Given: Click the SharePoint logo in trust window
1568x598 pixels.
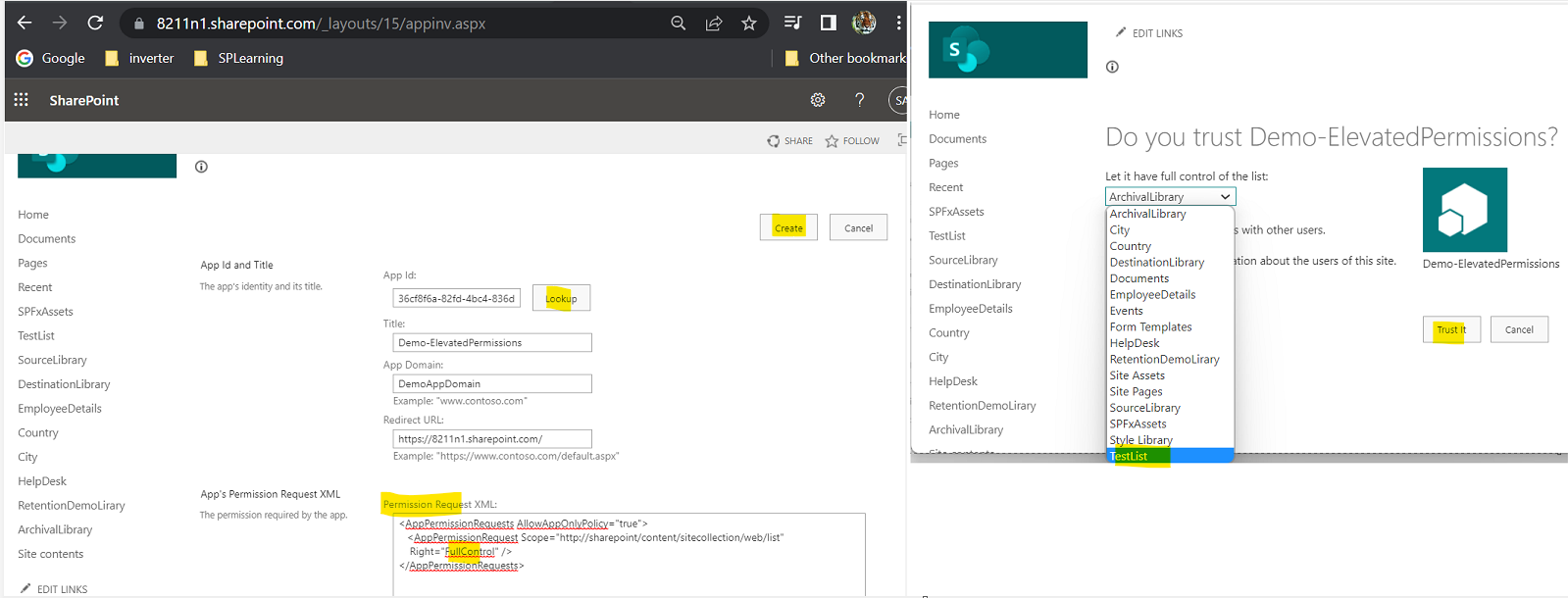Looking at the screenshot, I should [x=1008, y=49].
